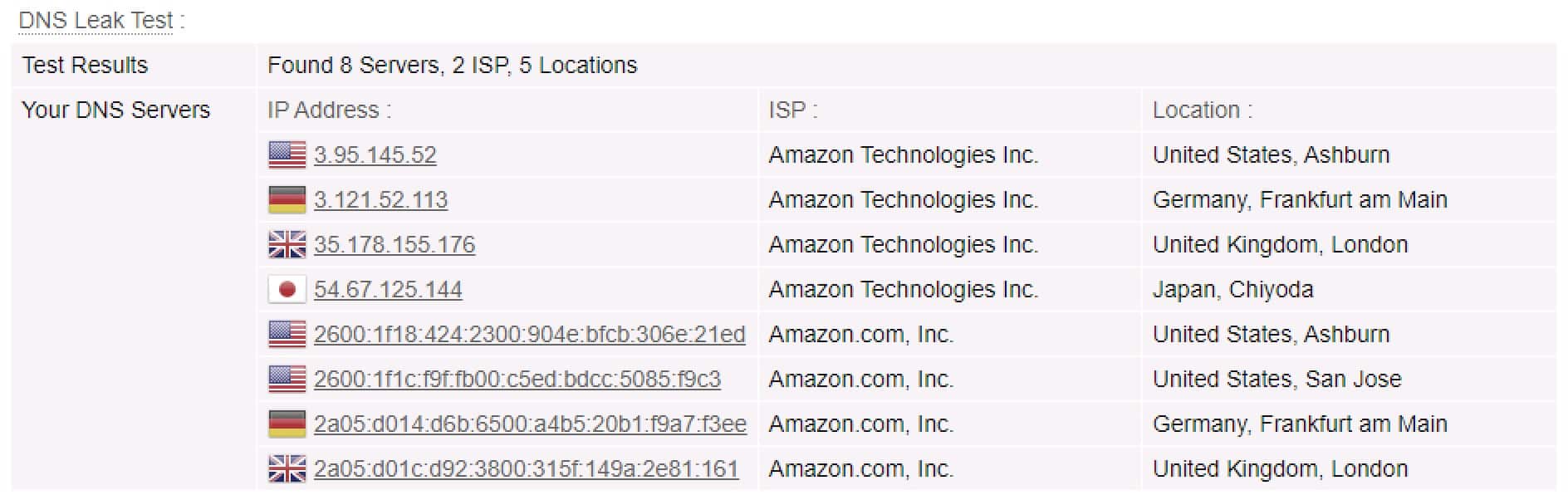Open the 3.95.145.52 IP address link
Viewport: 1568px width, 500px height.
[x=375, y=155]
